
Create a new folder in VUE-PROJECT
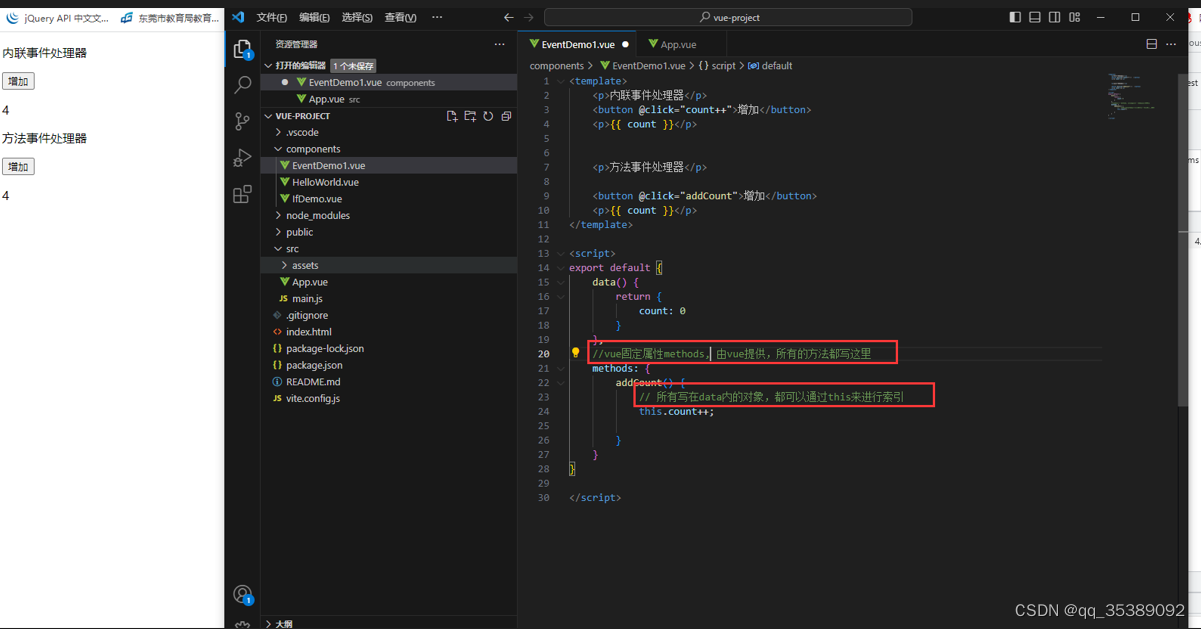point(470,116)
